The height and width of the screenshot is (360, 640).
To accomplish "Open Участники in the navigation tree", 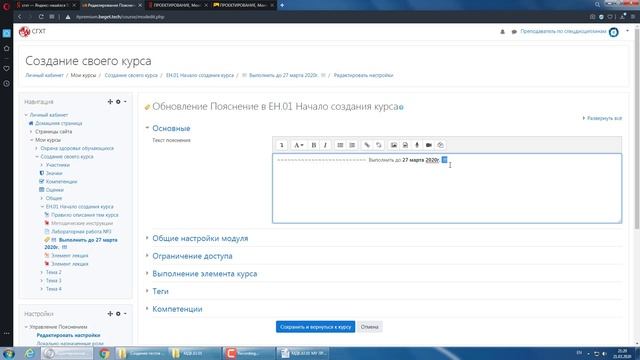I will (58, 165).
